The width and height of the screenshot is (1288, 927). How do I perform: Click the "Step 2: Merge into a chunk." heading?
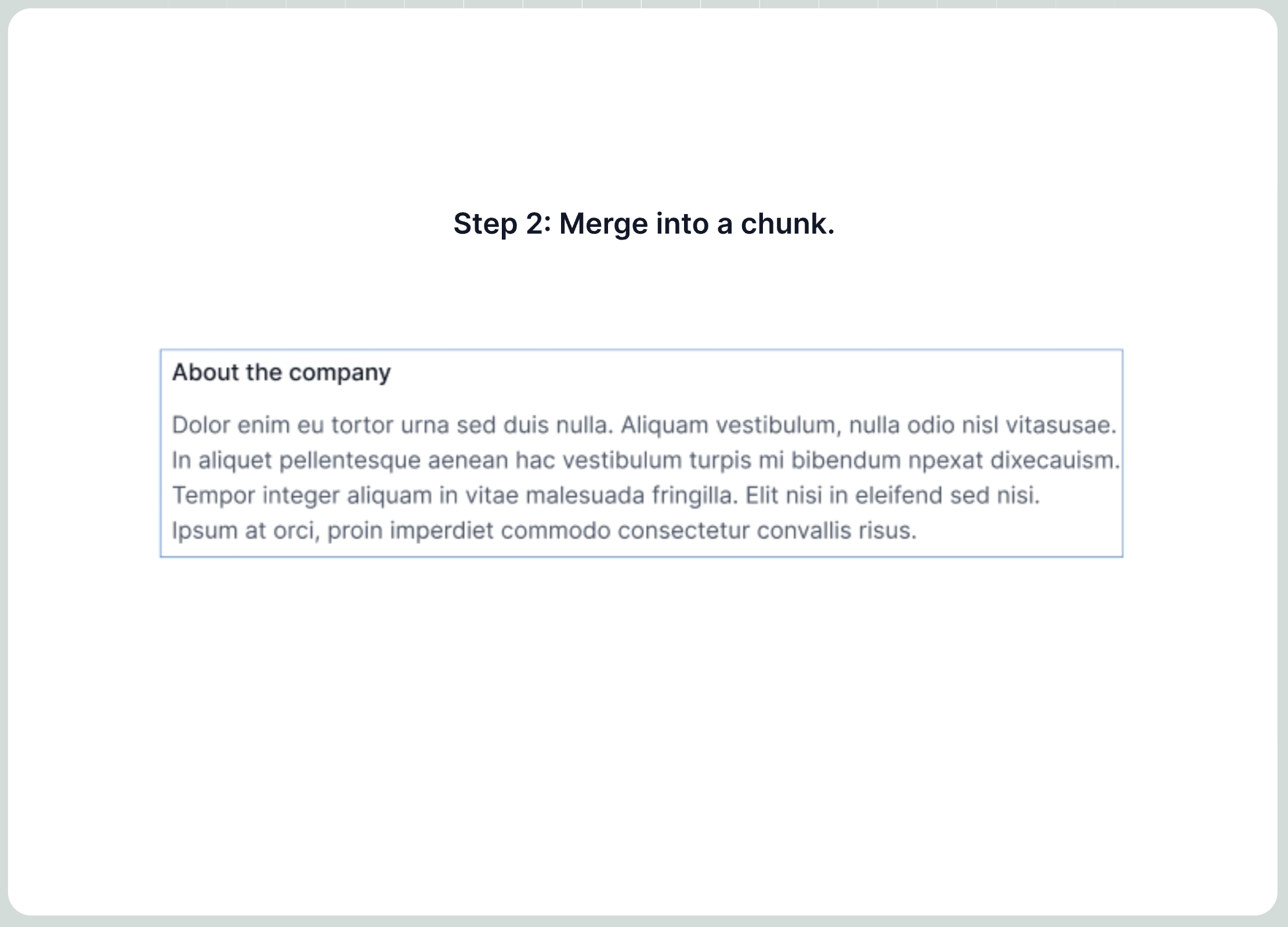pos(644,224)
